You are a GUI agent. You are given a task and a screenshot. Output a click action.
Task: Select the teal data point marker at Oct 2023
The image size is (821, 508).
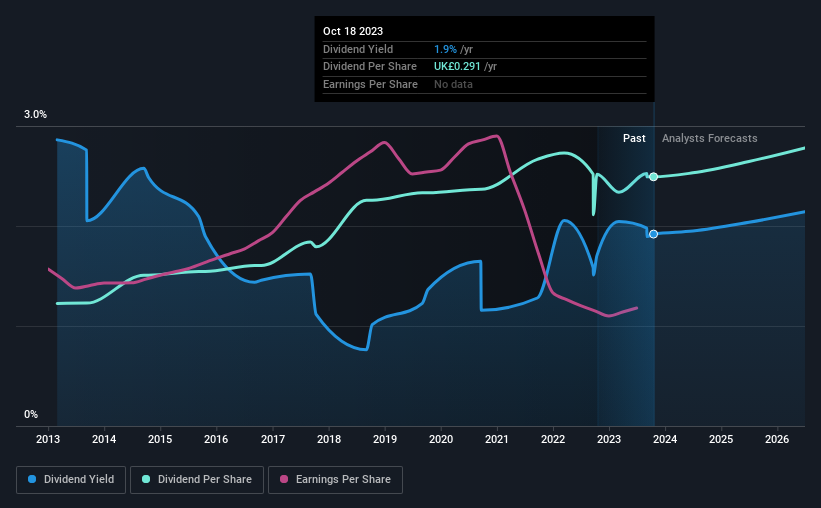pos(653,177)
